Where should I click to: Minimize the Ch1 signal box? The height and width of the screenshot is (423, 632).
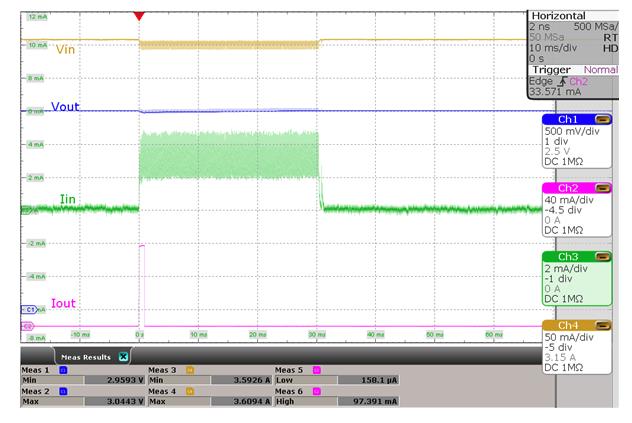pos(603,120)
